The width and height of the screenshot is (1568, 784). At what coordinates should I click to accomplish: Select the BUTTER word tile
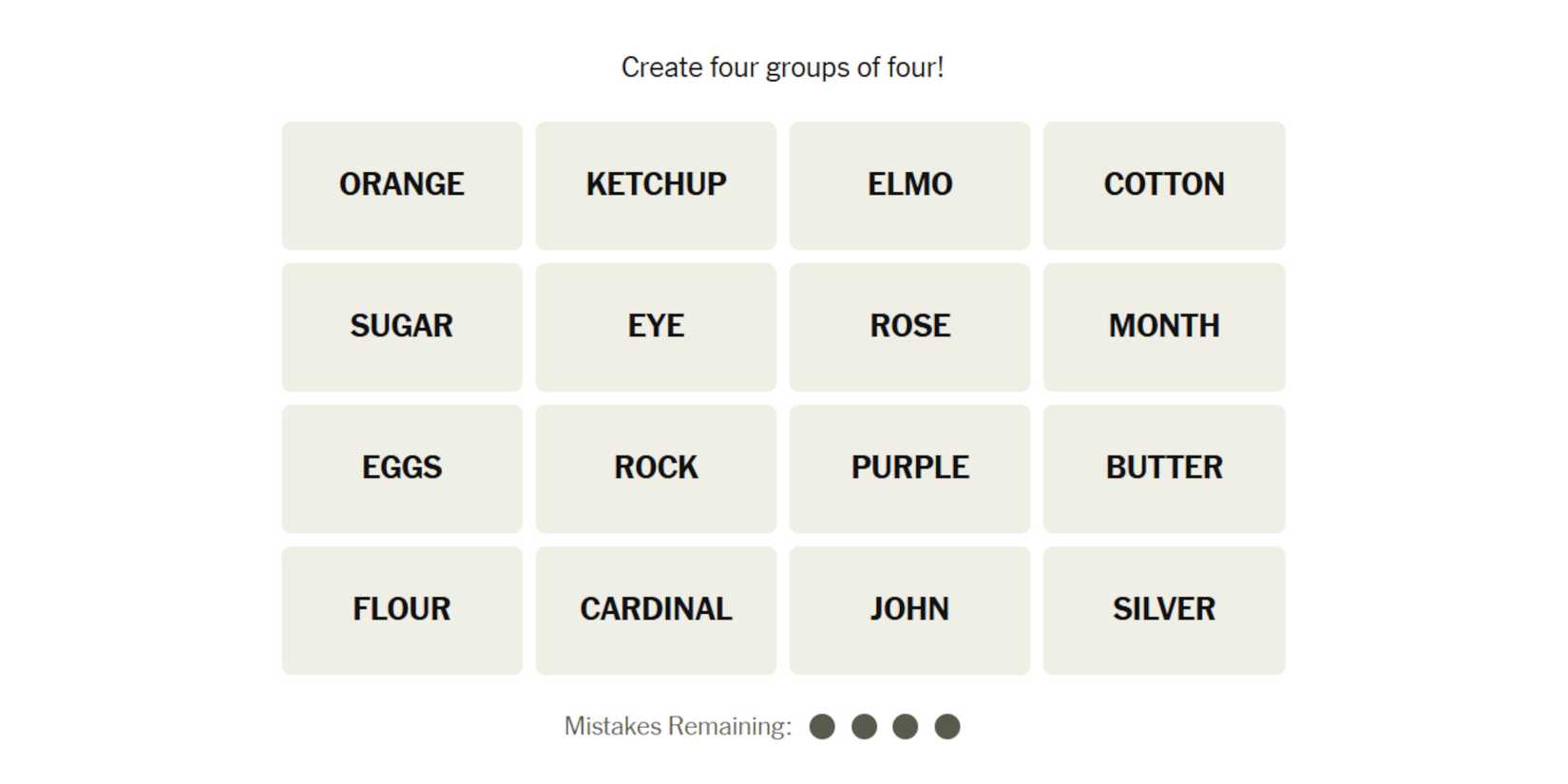click(x=1164, y=468)
